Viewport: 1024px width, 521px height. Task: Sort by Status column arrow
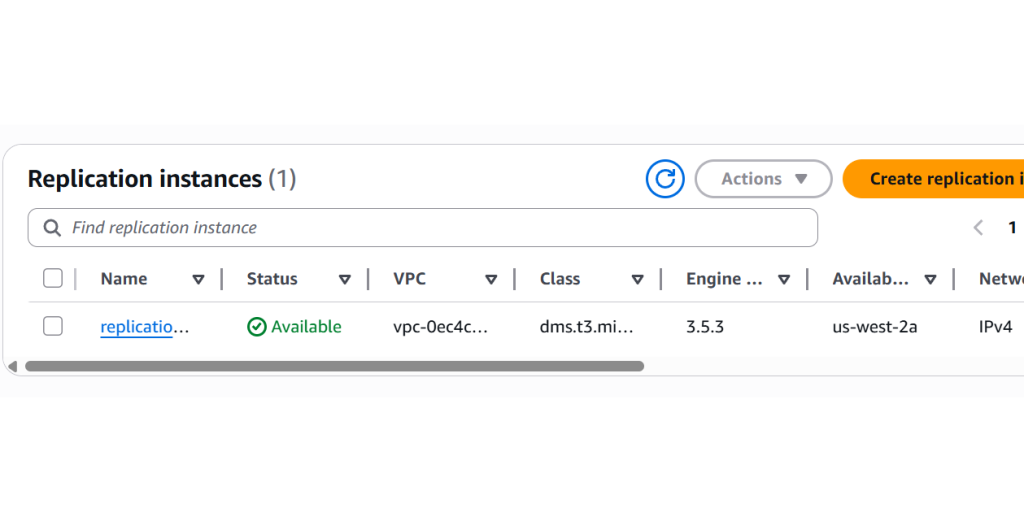344,279
